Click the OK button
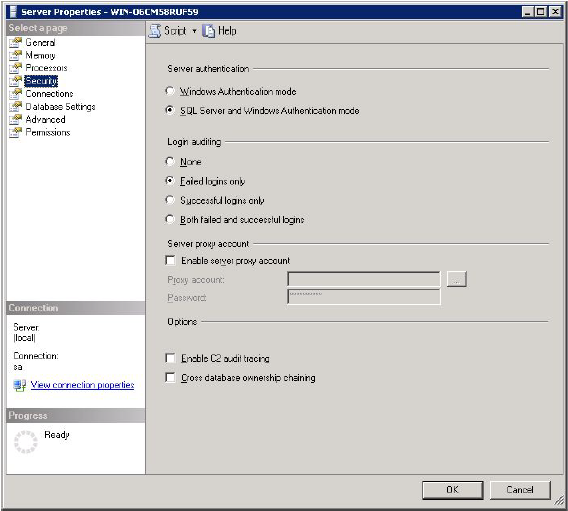The image size is (568, 511). point(452,490)
